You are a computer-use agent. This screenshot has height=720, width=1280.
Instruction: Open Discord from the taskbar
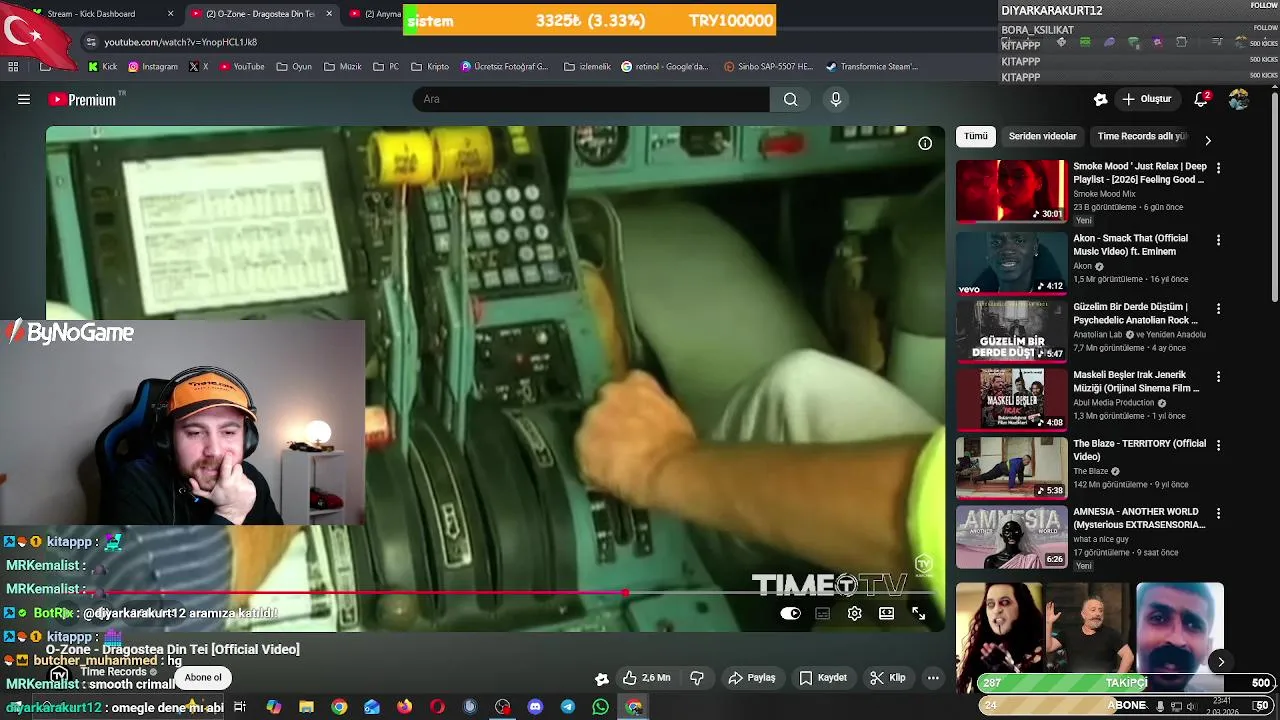click(x=535, y=707)
